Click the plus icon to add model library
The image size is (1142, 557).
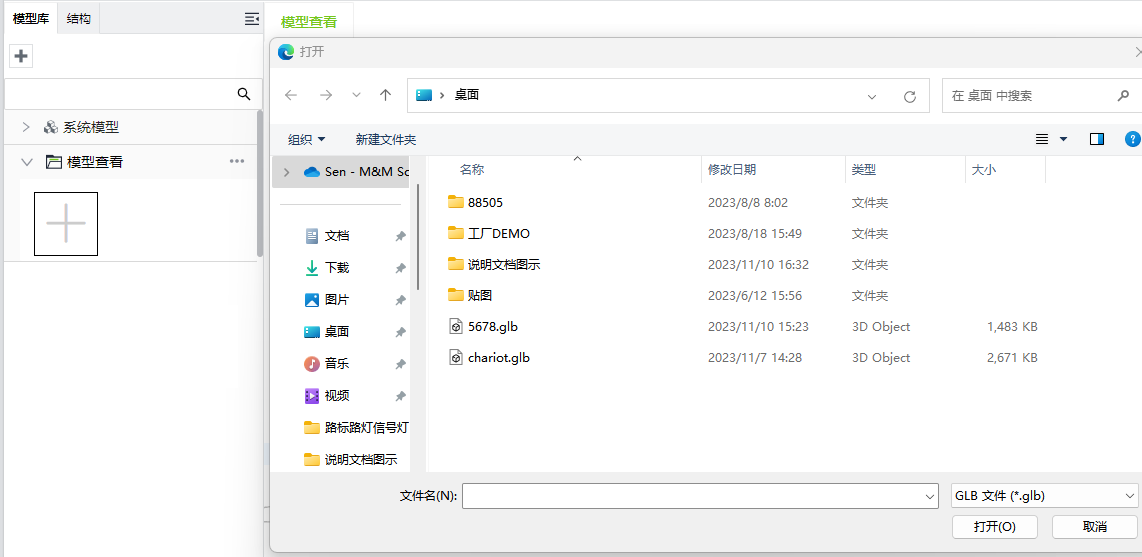coord(21,56)
